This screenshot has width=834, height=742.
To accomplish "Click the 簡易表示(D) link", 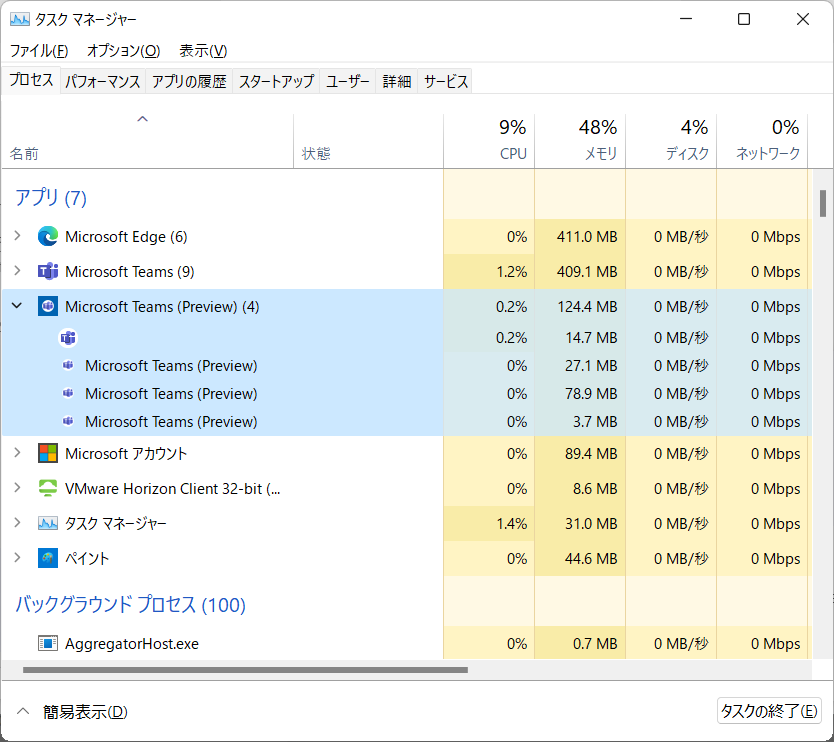I will [85, 712].
